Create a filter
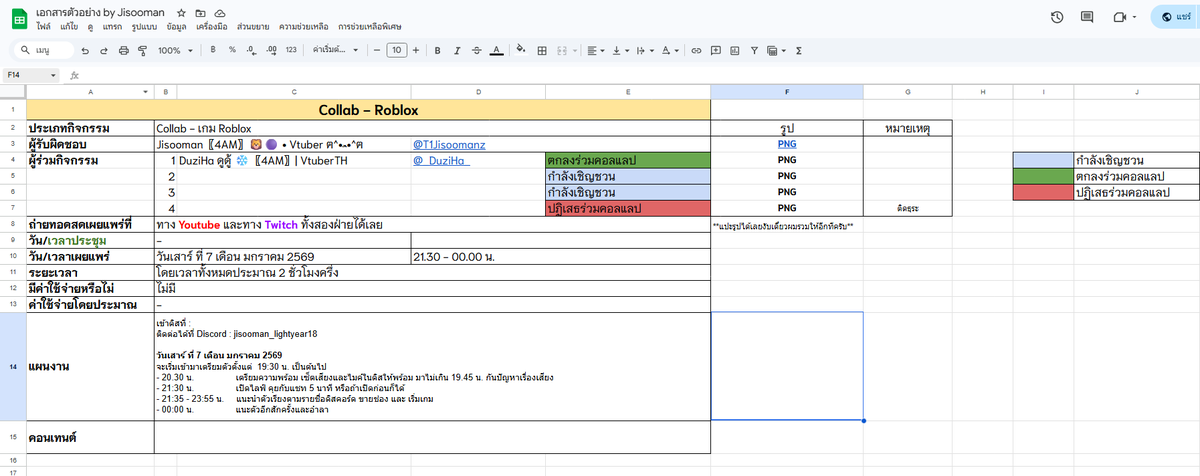 pyautogui.click(x=754, y=50)
